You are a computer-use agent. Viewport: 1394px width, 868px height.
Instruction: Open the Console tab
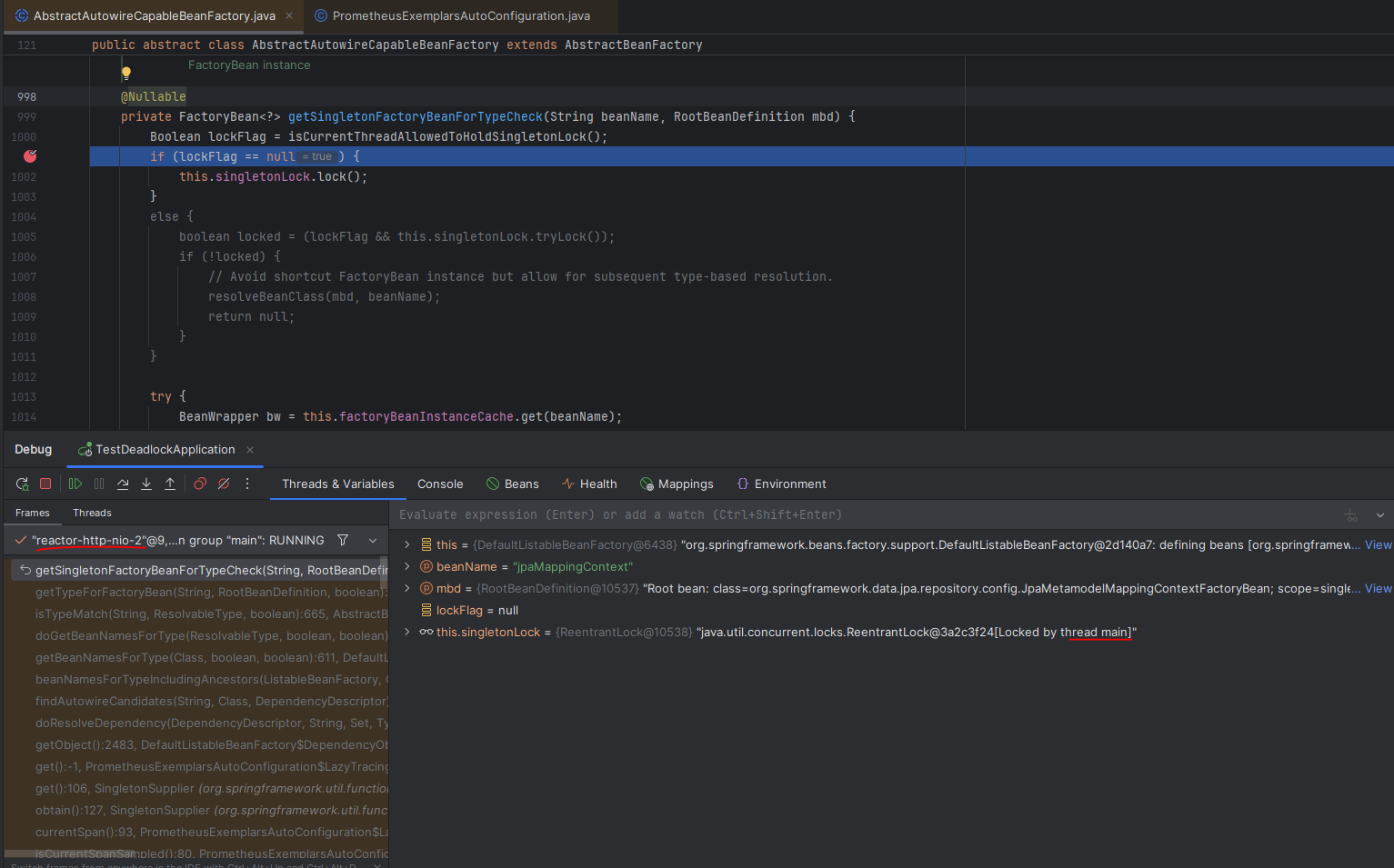tap(440, 484)
